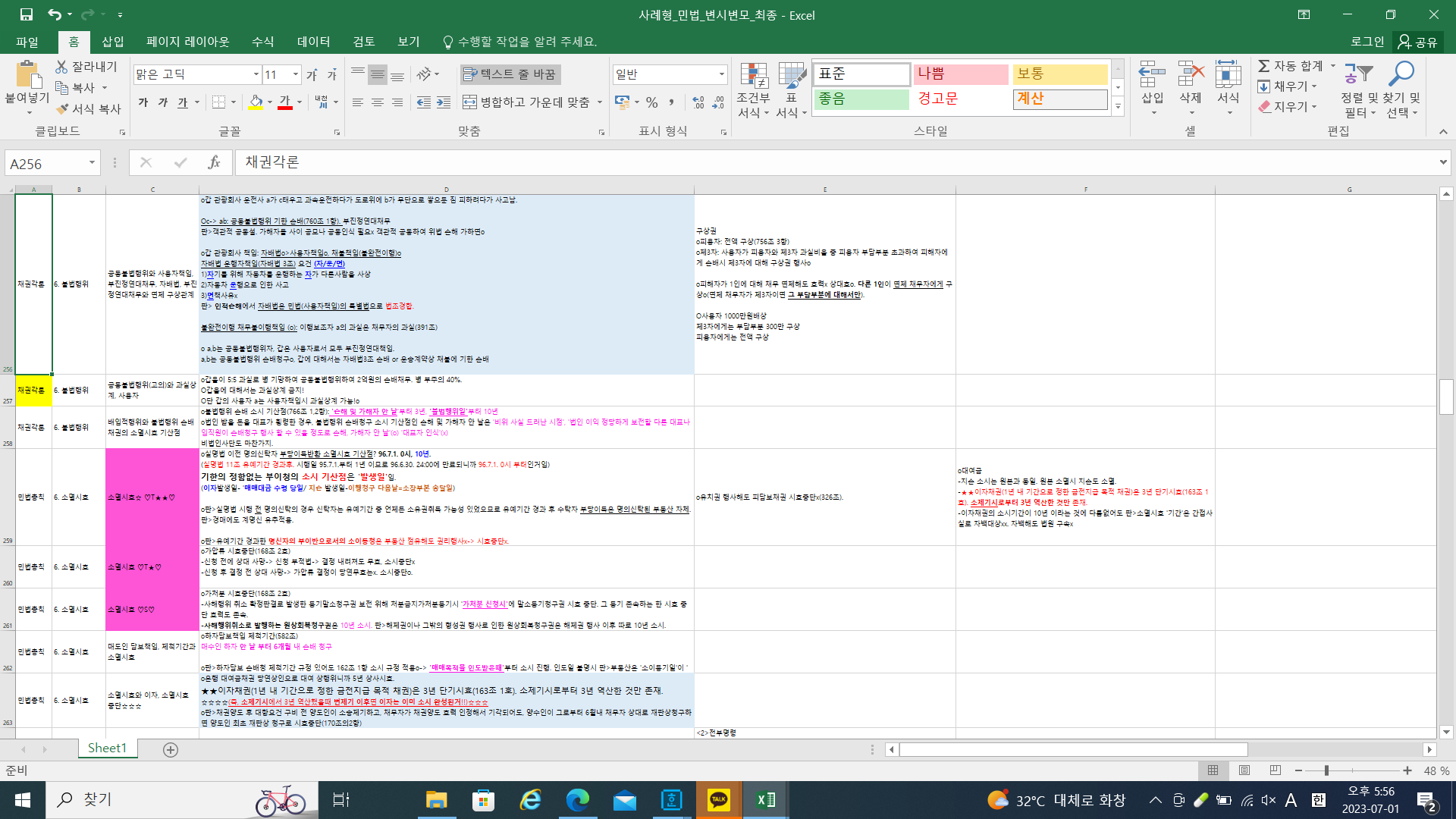Click the AutoSum (자동 합계) icon
1456x819 pixels.
pos(1265,66)
